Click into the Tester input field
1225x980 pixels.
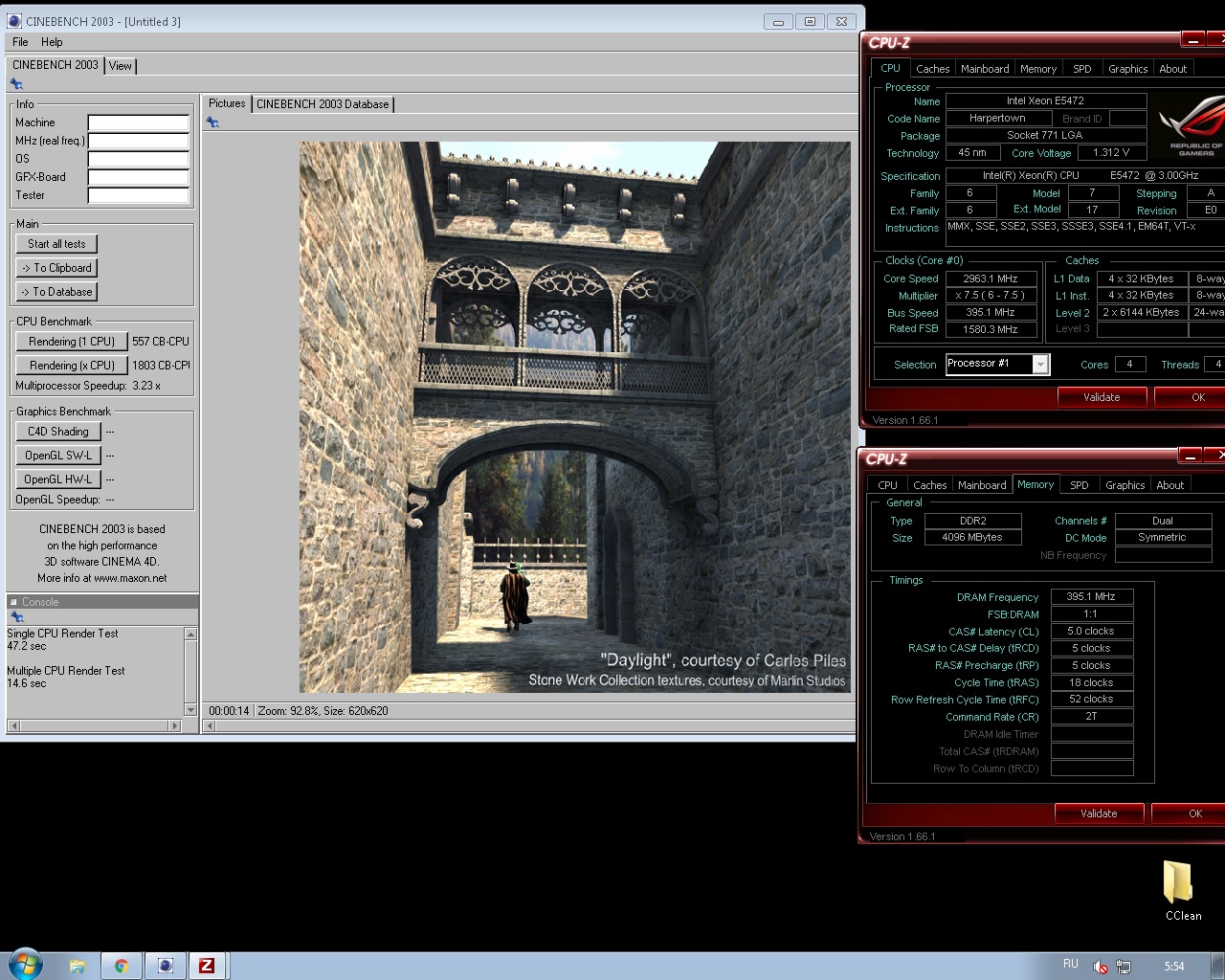pyautogui.click(x=139, y=195)
